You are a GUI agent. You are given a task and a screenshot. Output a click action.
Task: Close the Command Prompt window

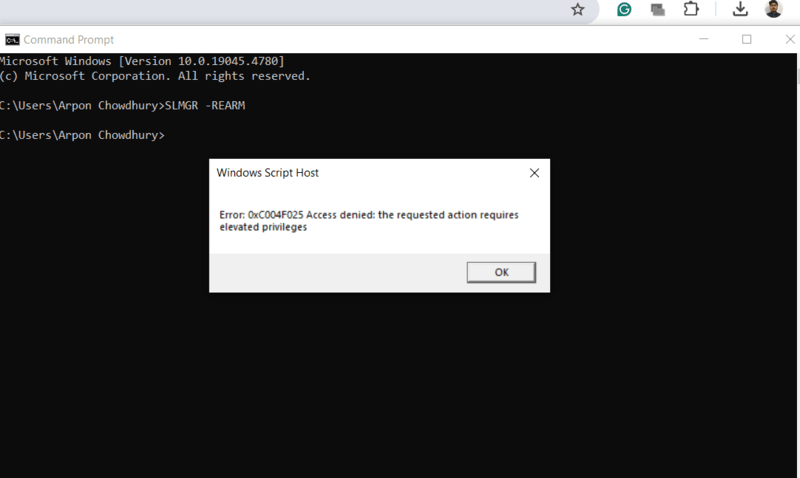pos(790,39)
